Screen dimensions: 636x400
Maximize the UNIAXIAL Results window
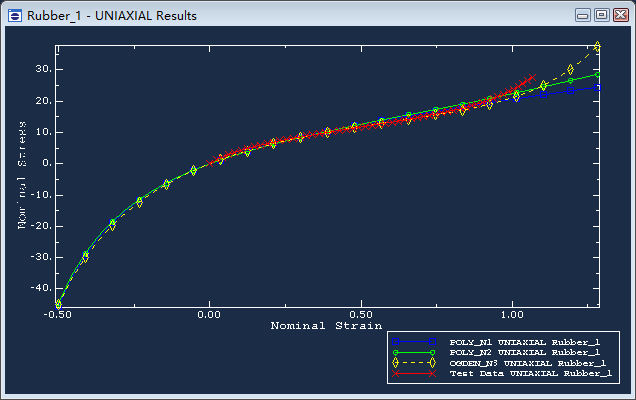(602, 15)
